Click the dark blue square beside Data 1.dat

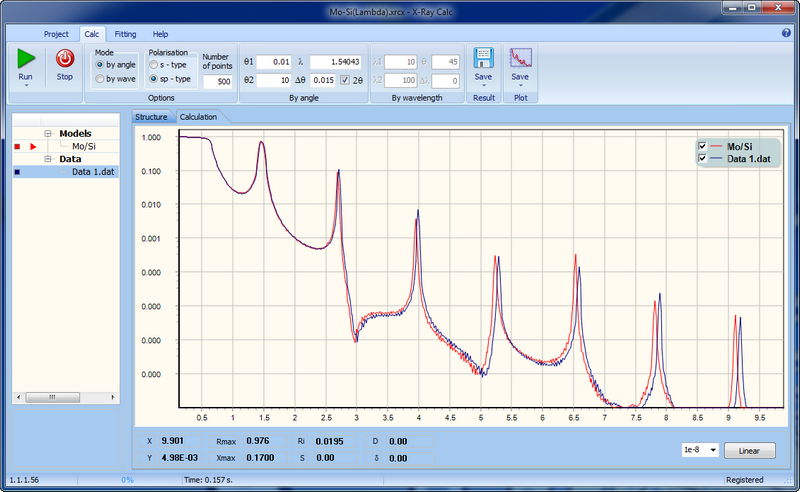click(x=17, y=172)
